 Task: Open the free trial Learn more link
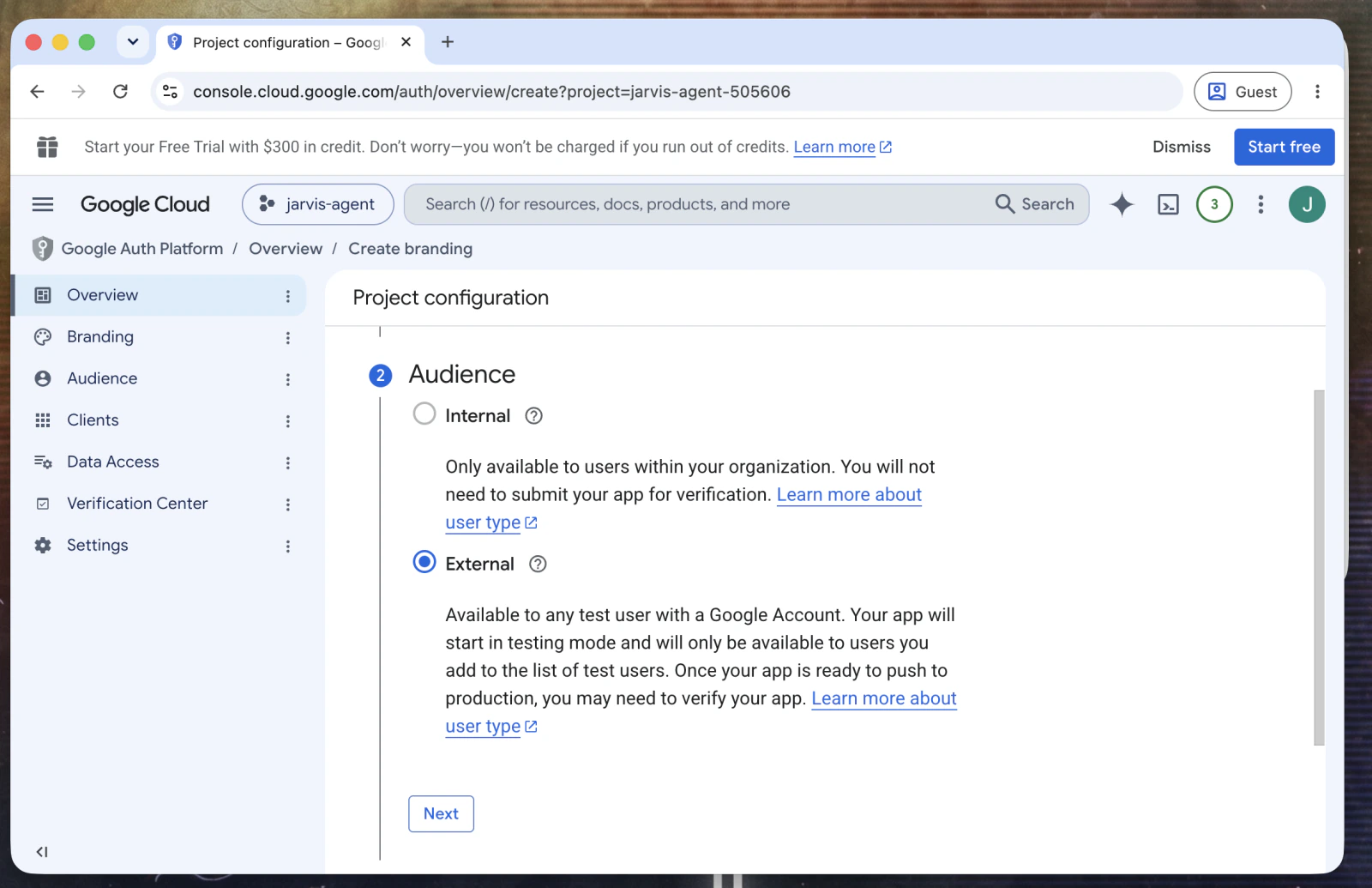[842, 147]
